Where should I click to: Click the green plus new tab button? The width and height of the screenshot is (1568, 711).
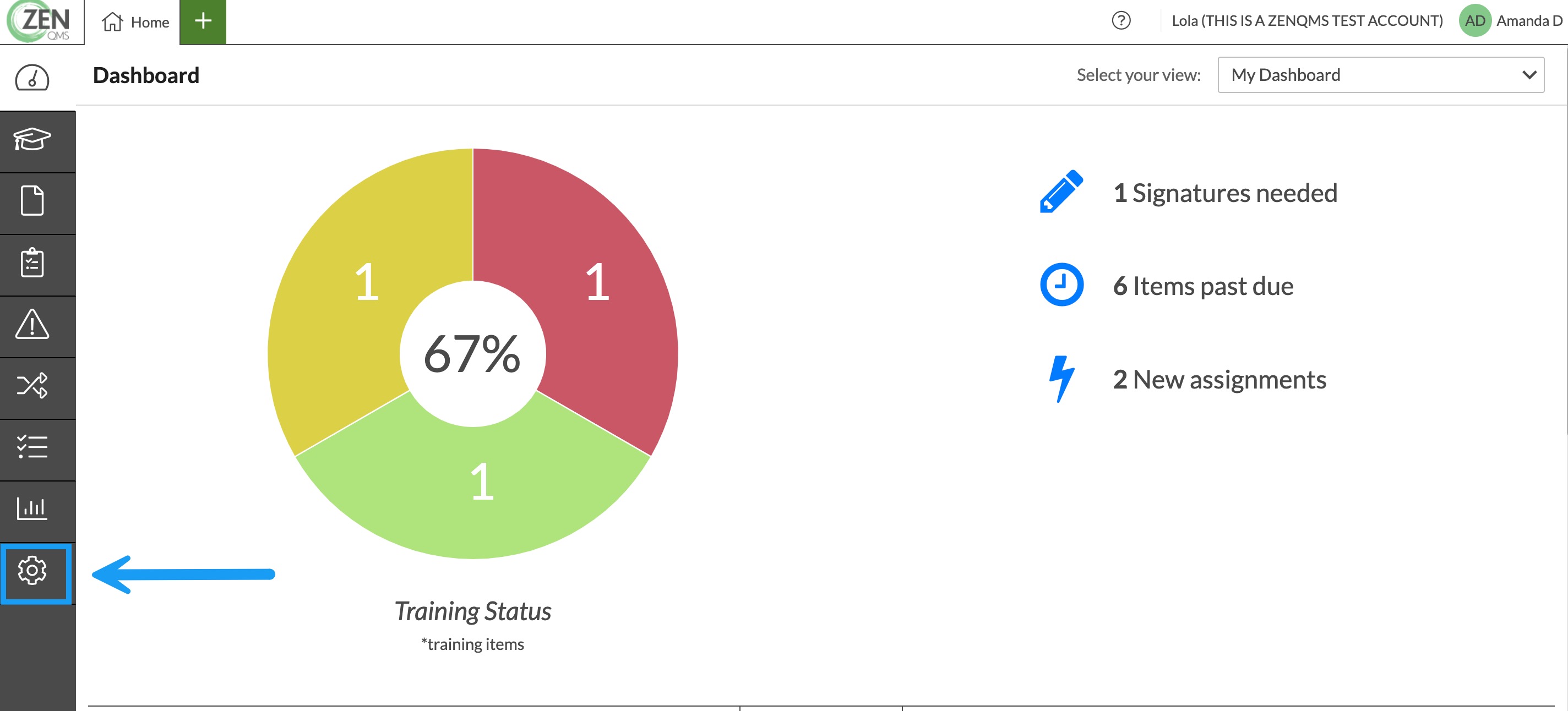point(203,21)
